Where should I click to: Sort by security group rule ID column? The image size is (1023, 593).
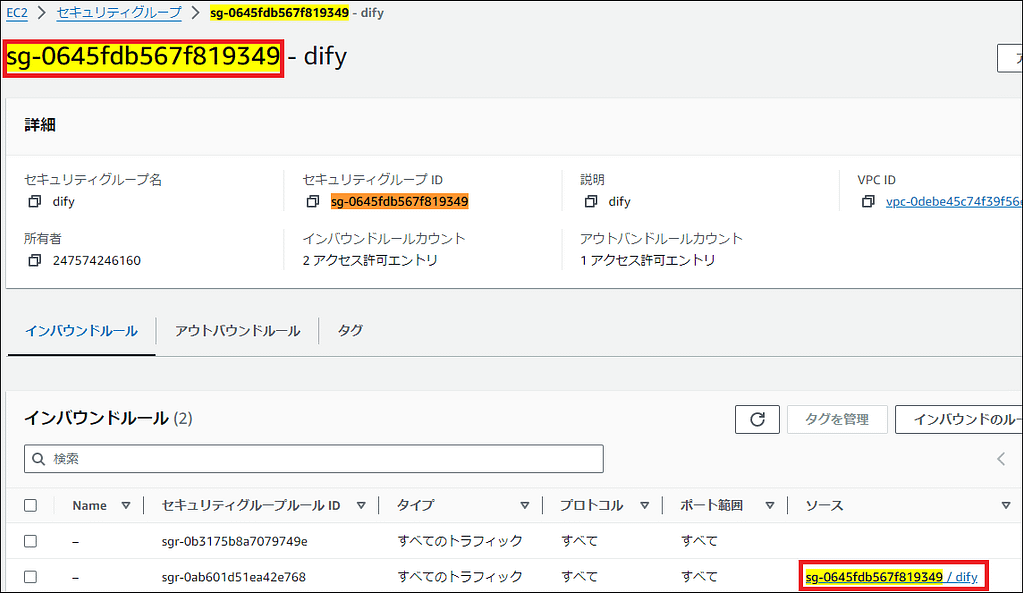(361, 506)
